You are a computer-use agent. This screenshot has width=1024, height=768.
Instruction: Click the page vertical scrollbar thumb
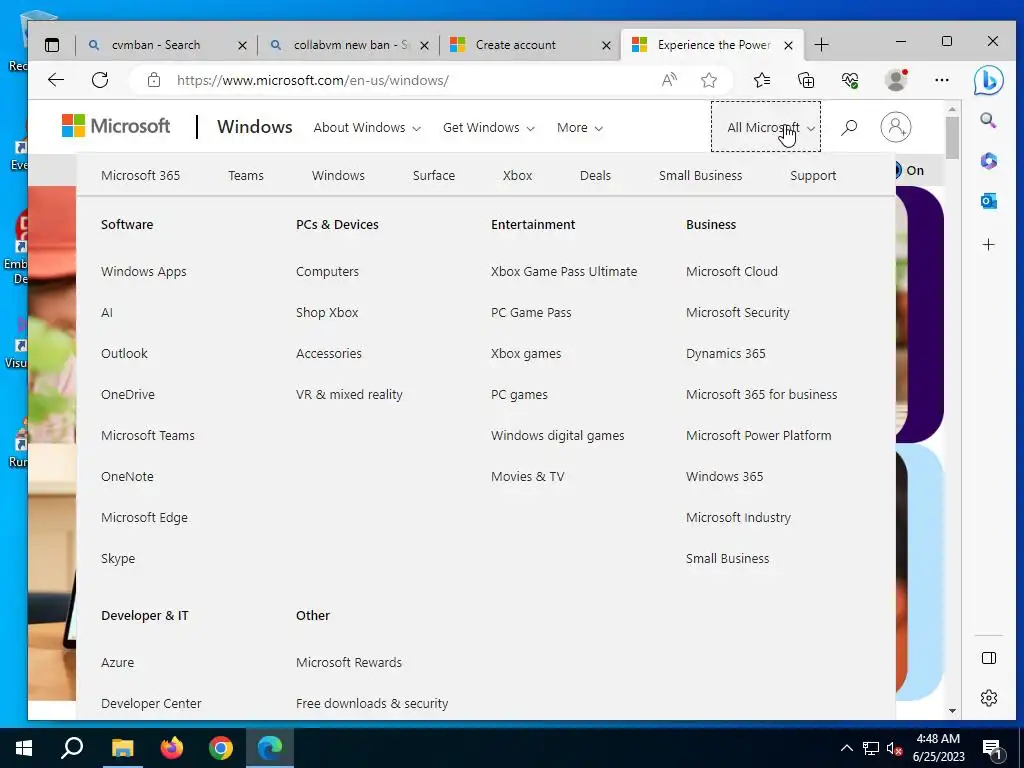click(x=952, y=137)
